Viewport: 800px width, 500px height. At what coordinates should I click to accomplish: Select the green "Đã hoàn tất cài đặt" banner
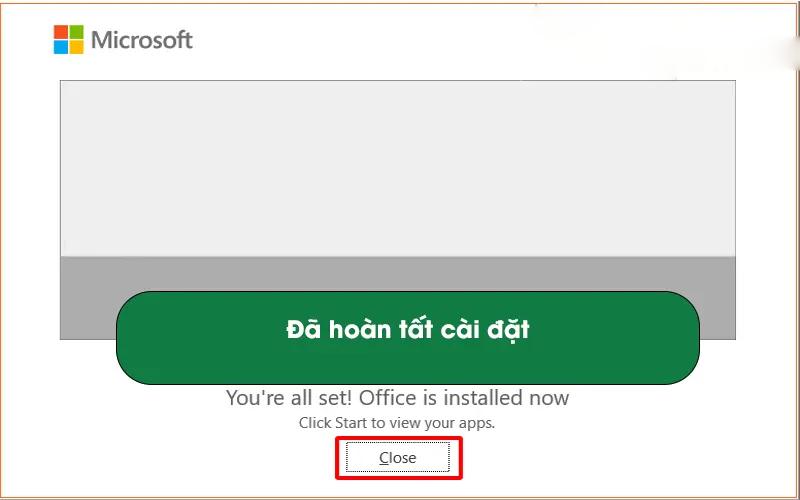pos(408,338)
